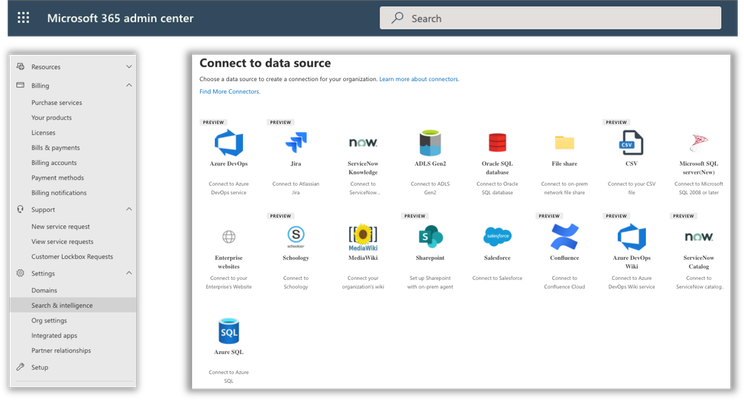Click the Connect to Confluence Cloud description
Image resolution: width=744 pixels, height=400 pixels.
click(x=564, y=282)
